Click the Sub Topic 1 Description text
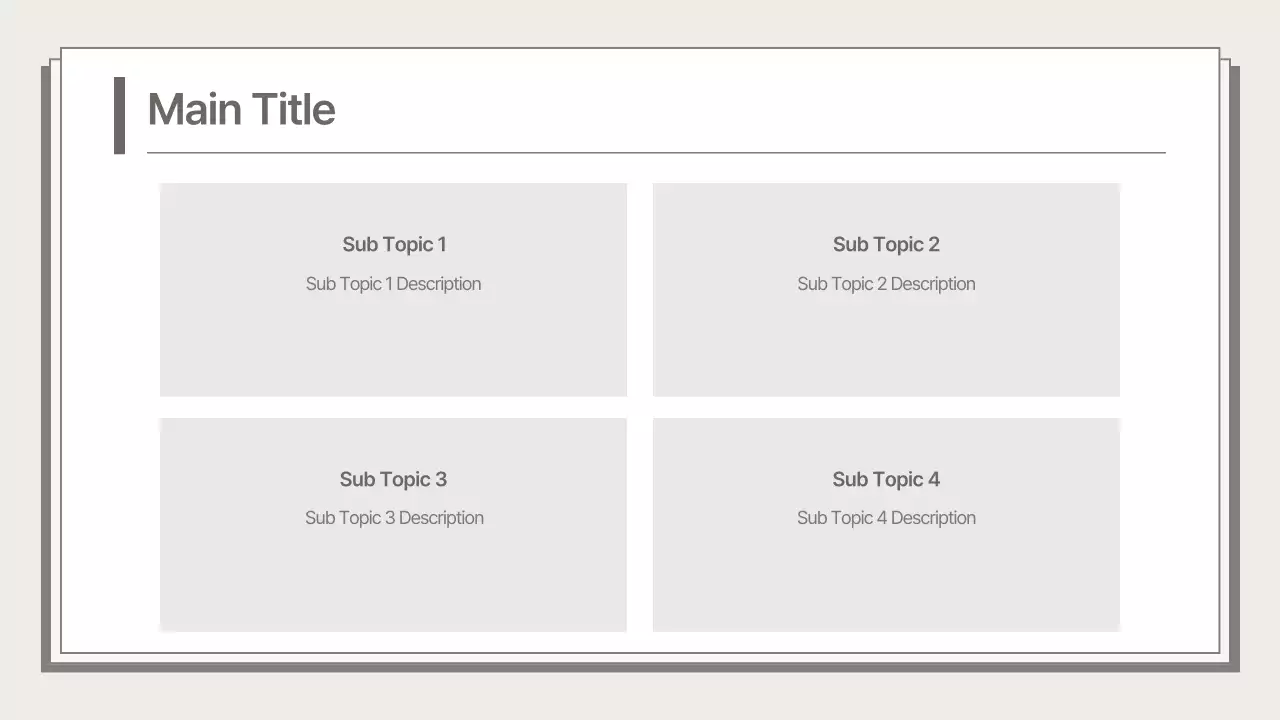Image resolution: width=1280 pixels, height=720 pixels. click(x=393, y=284)
